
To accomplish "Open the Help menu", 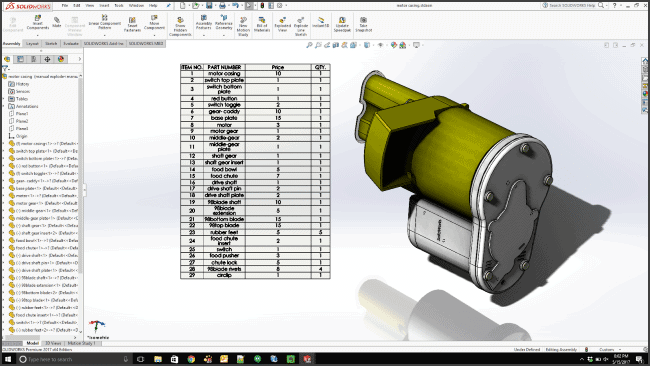I will tap(153, 6).
